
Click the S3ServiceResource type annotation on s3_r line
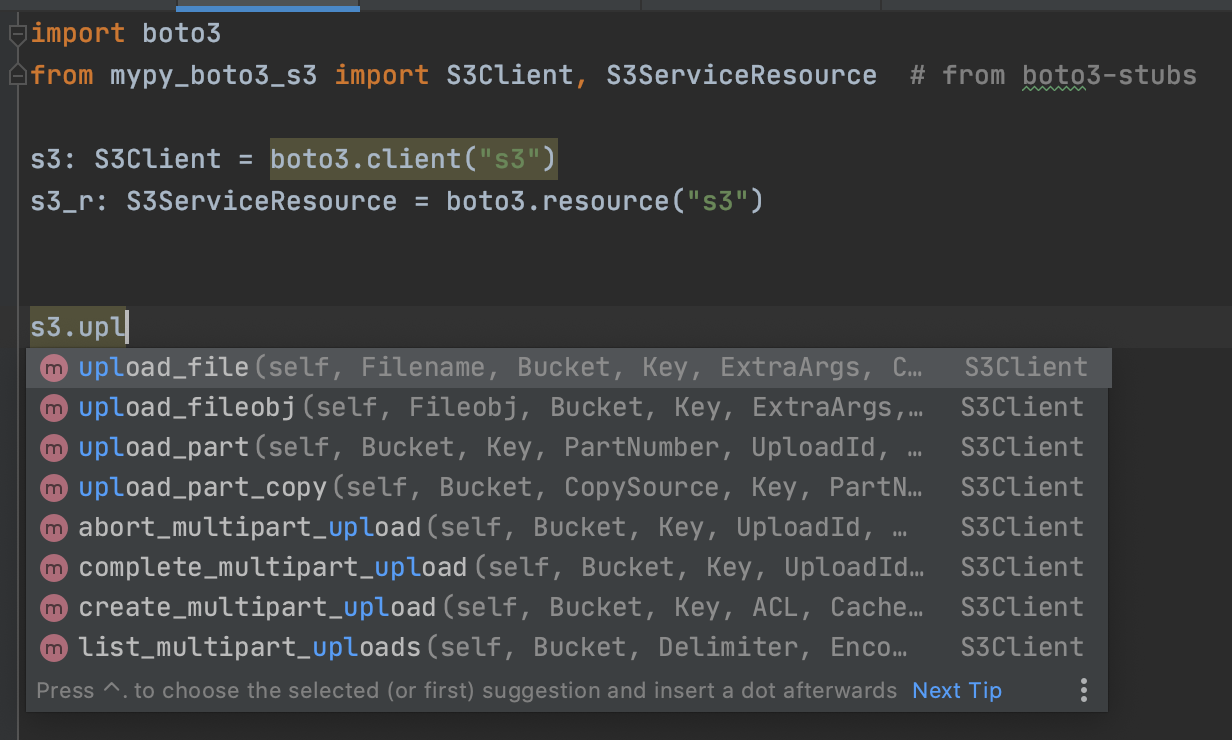point(262,201)
